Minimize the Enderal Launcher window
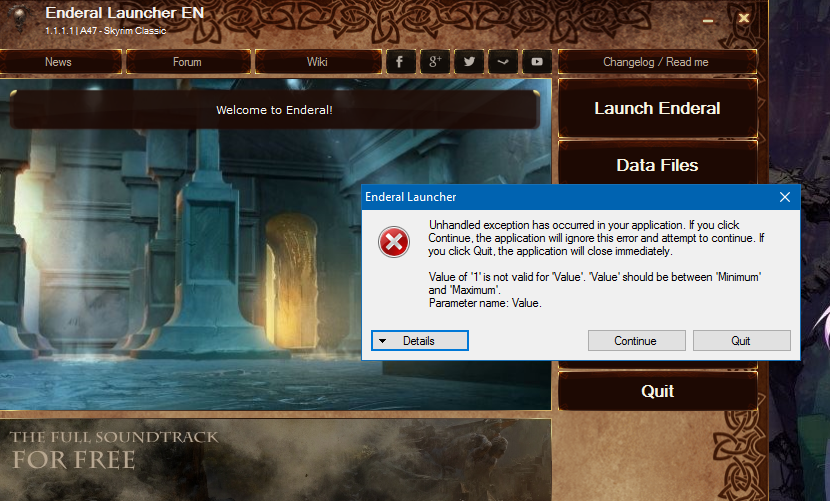This screenshot has width=830, height=501. pyautogui.click(x=708, y=19)
